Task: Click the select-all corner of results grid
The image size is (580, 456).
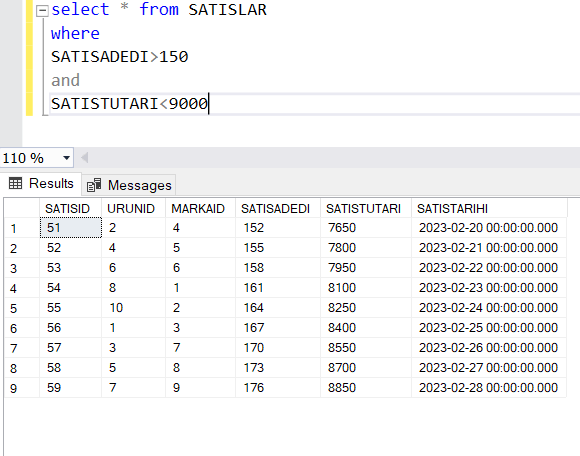Action: tap(22, 208)
